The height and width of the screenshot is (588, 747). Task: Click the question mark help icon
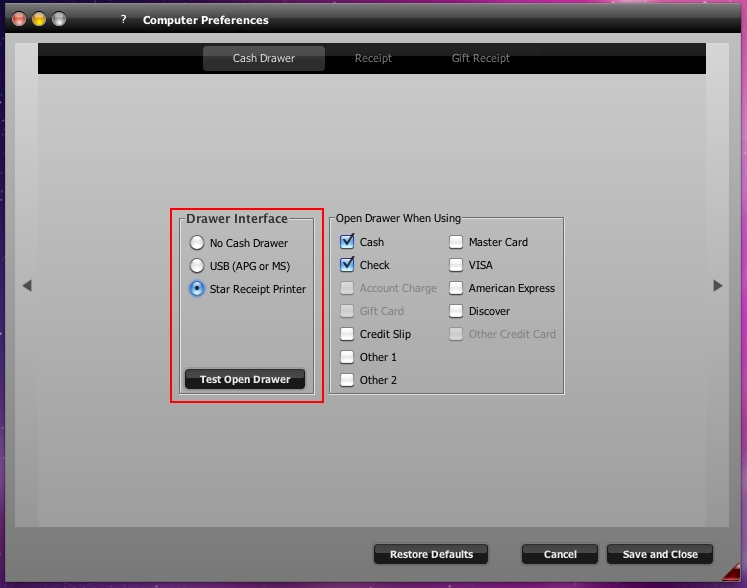(x=123, y=19)
